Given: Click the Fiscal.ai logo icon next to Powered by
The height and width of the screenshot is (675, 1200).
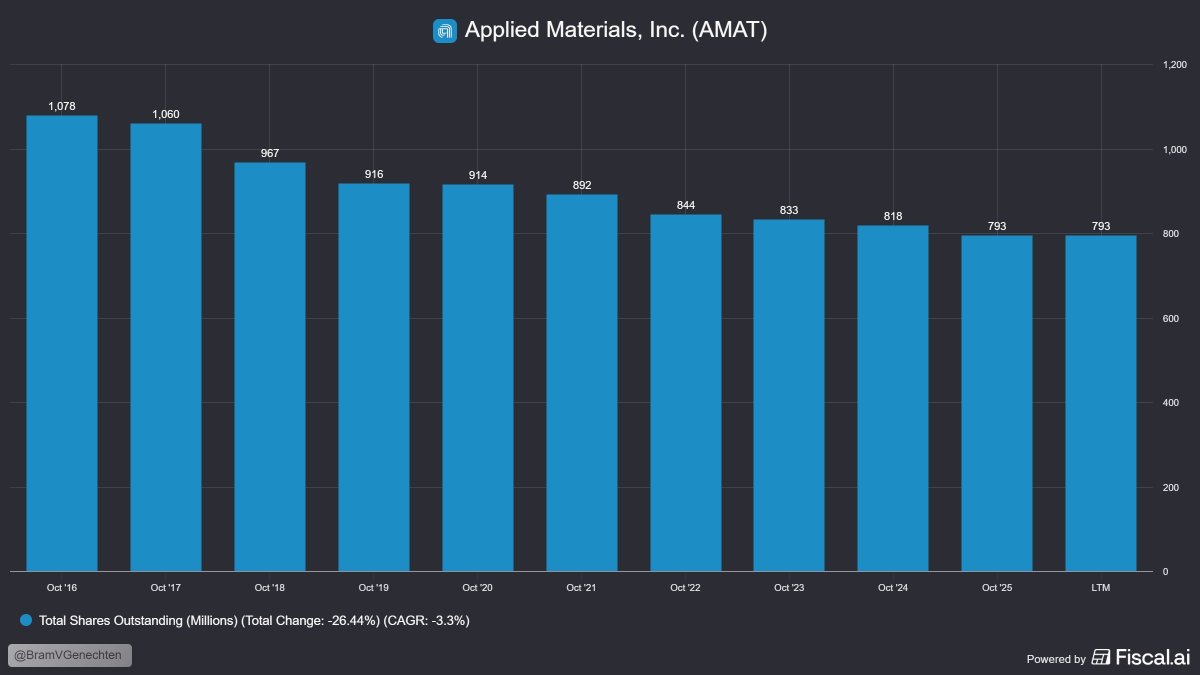Looking at the screenshot, I should point(1103,658).
